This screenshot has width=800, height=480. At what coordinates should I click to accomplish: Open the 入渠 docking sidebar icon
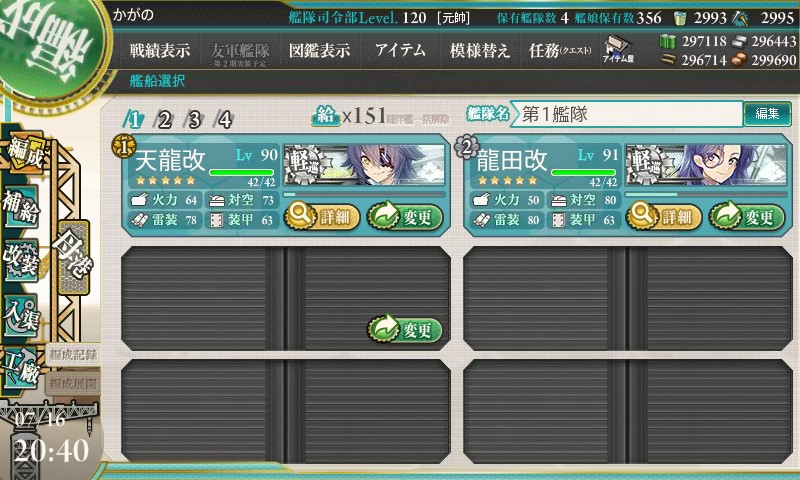pyautogui.click(x=21, y=315)
